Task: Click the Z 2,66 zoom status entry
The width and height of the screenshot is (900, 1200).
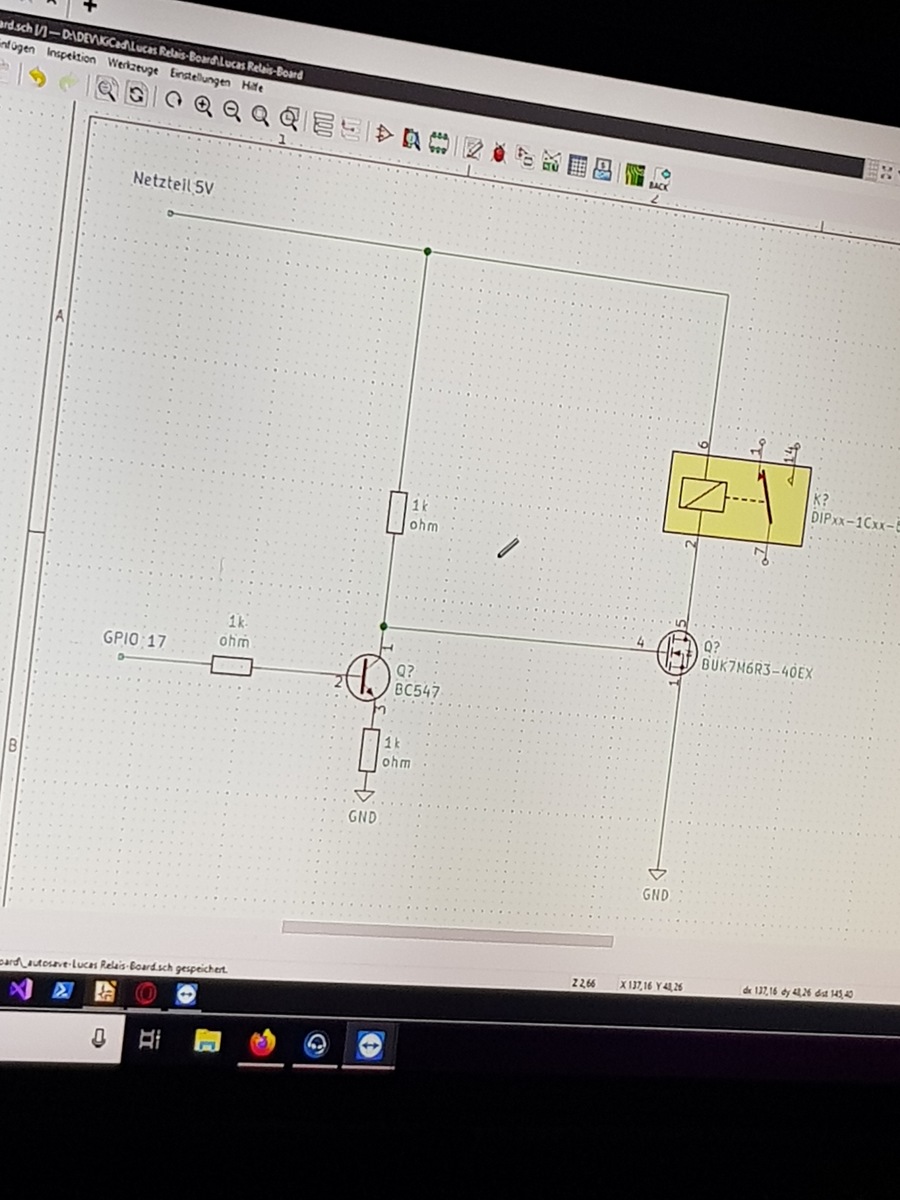Action: pyautogui.click(x=584, y=984)
